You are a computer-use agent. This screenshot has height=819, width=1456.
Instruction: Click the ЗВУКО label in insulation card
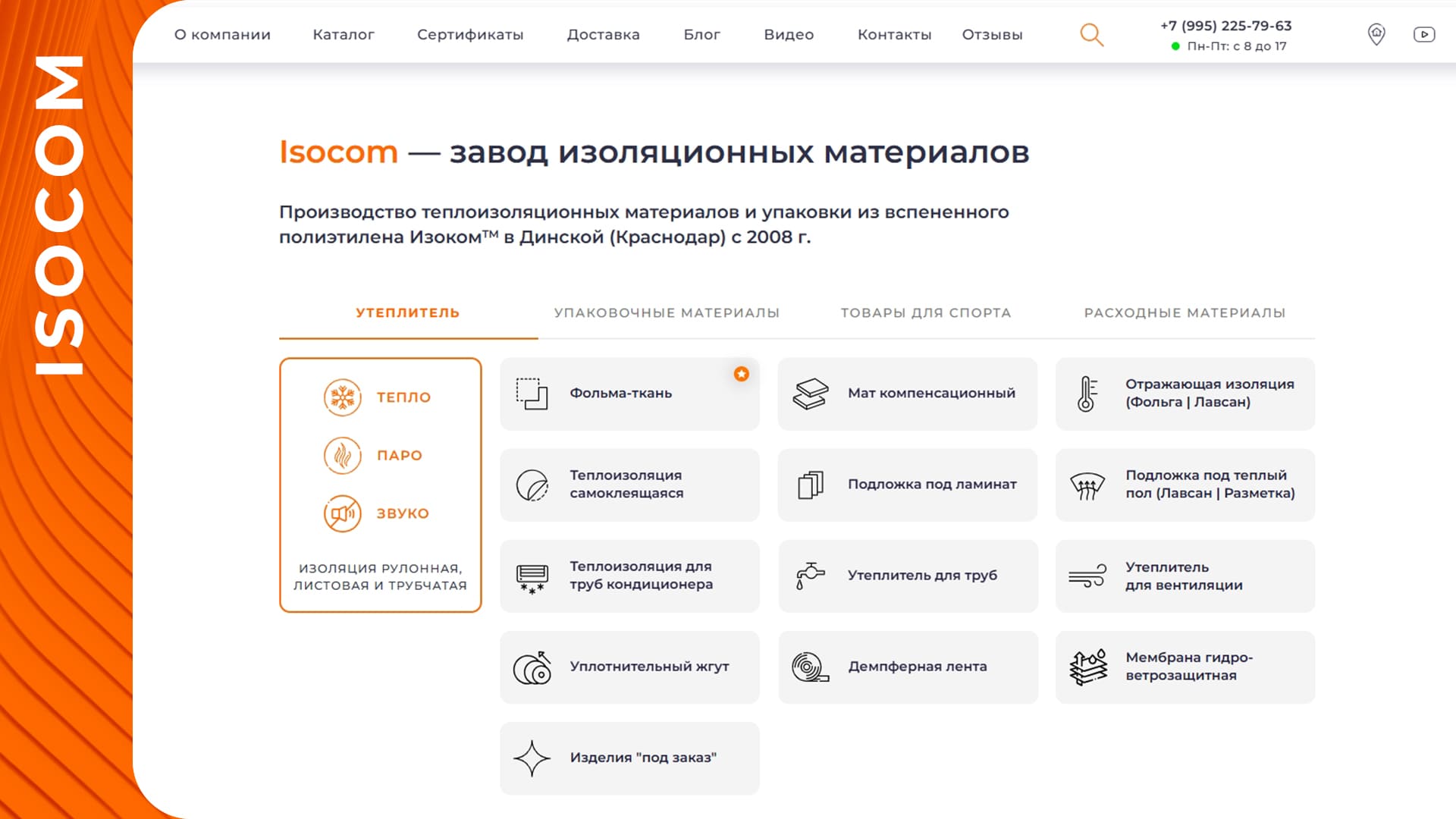coord(403,513)
